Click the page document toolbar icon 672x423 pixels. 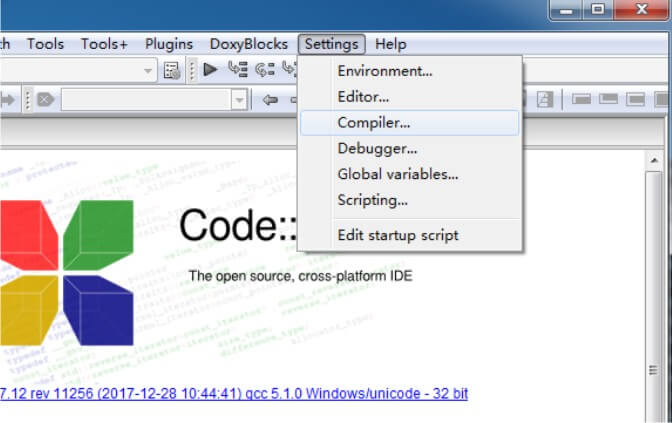544,99
